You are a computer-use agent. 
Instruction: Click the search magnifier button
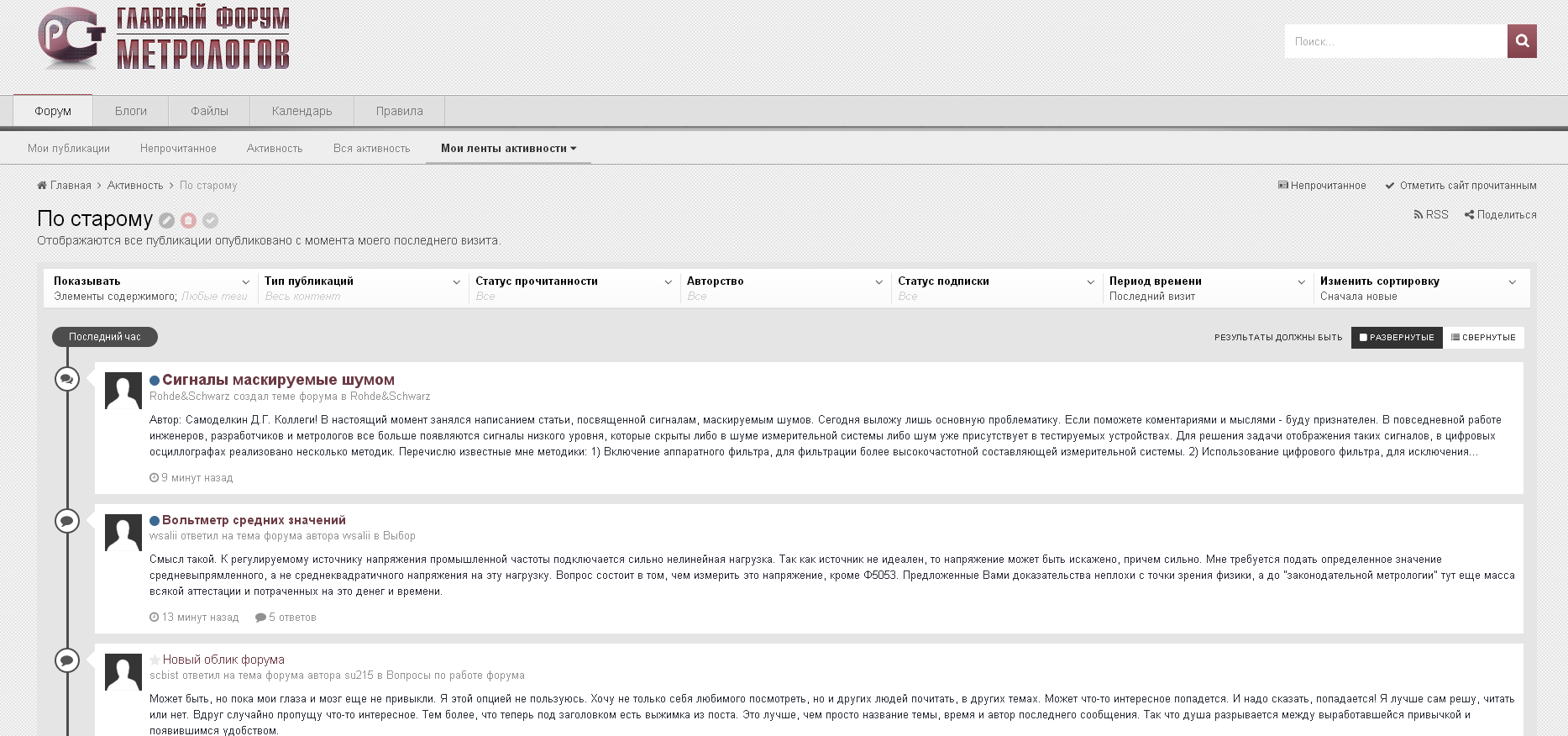tap(1521, 41)
